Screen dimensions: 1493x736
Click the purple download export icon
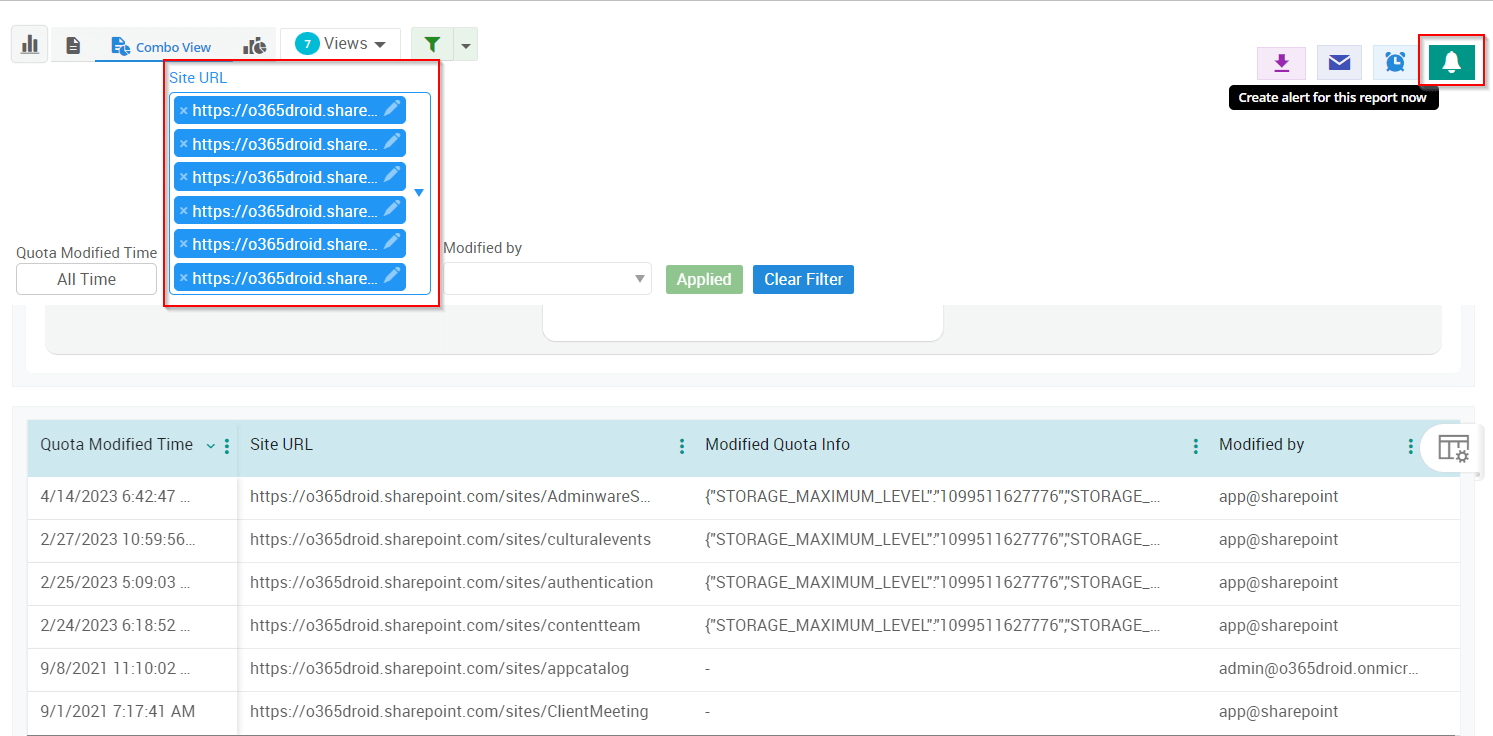pyautogui.click(x=1281, y=63)
